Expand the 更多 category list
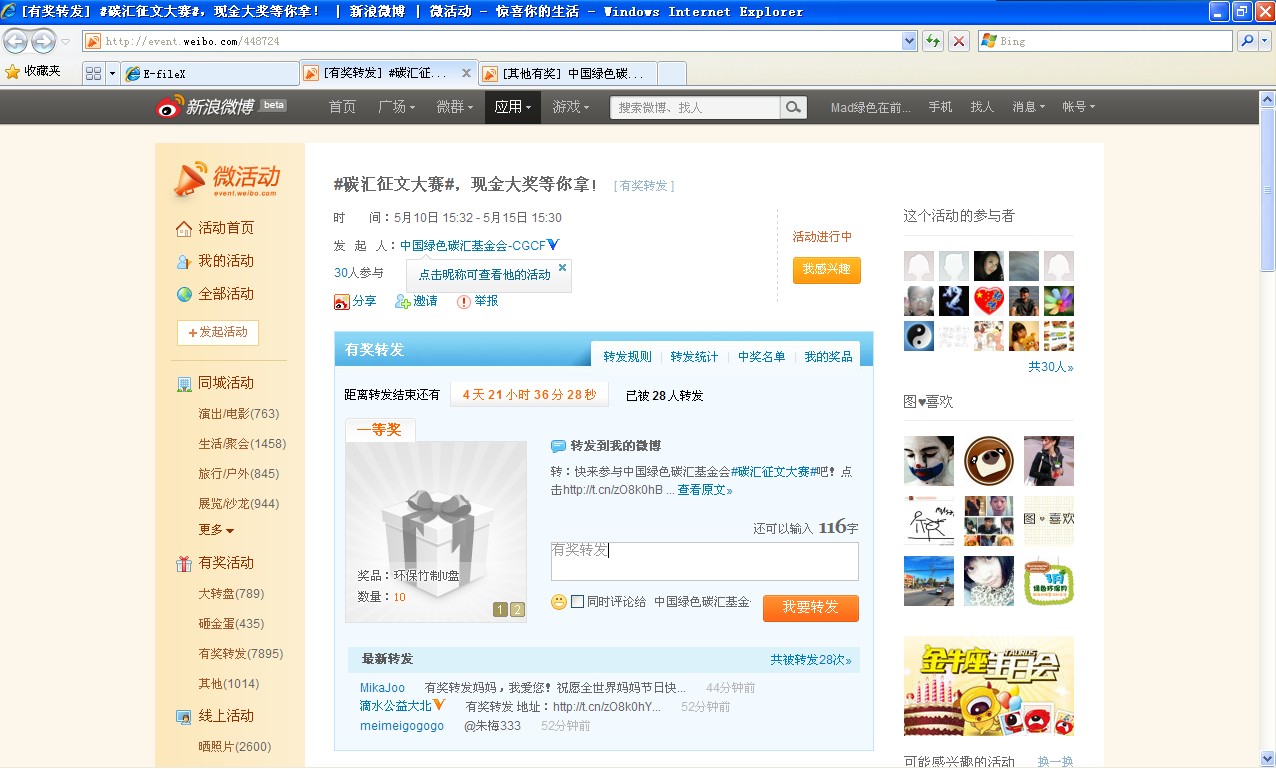Screen dimensions: 1276x769 (216, 530)
